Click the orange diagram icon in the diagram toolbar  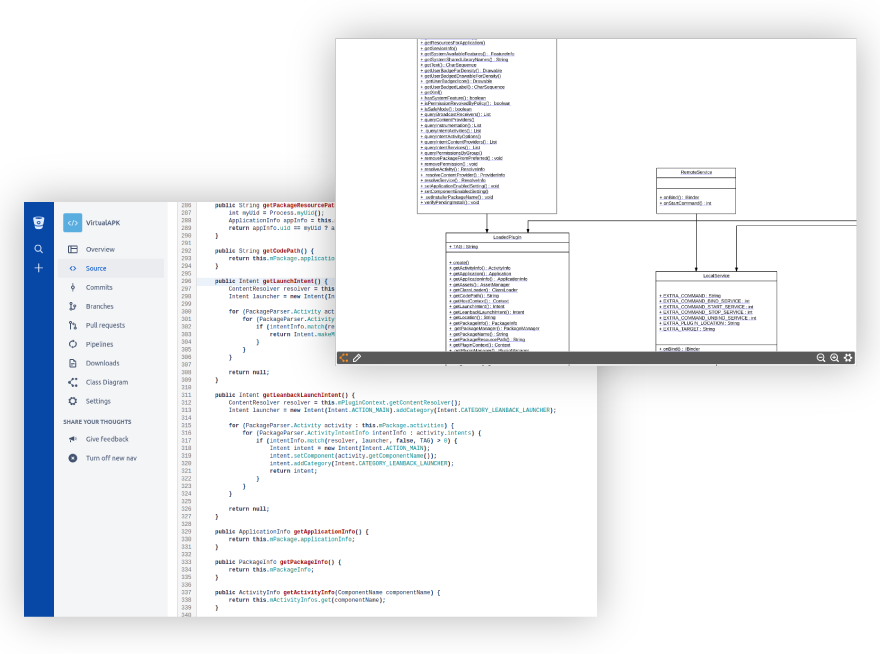click(343, 358)
